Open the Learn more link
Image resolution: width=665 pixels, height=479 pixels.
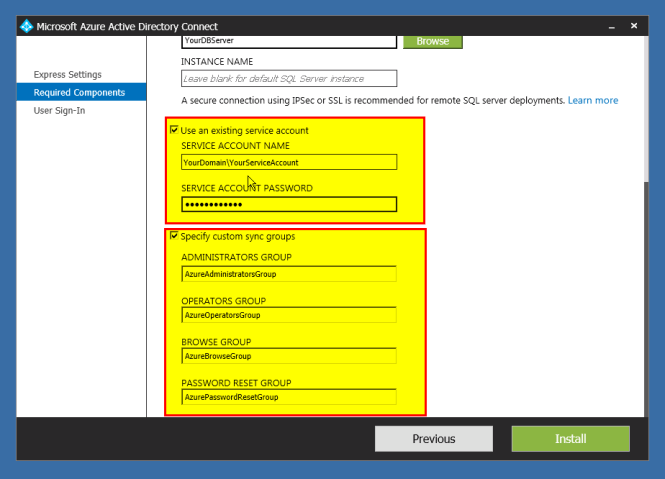(x=592, y=101)
